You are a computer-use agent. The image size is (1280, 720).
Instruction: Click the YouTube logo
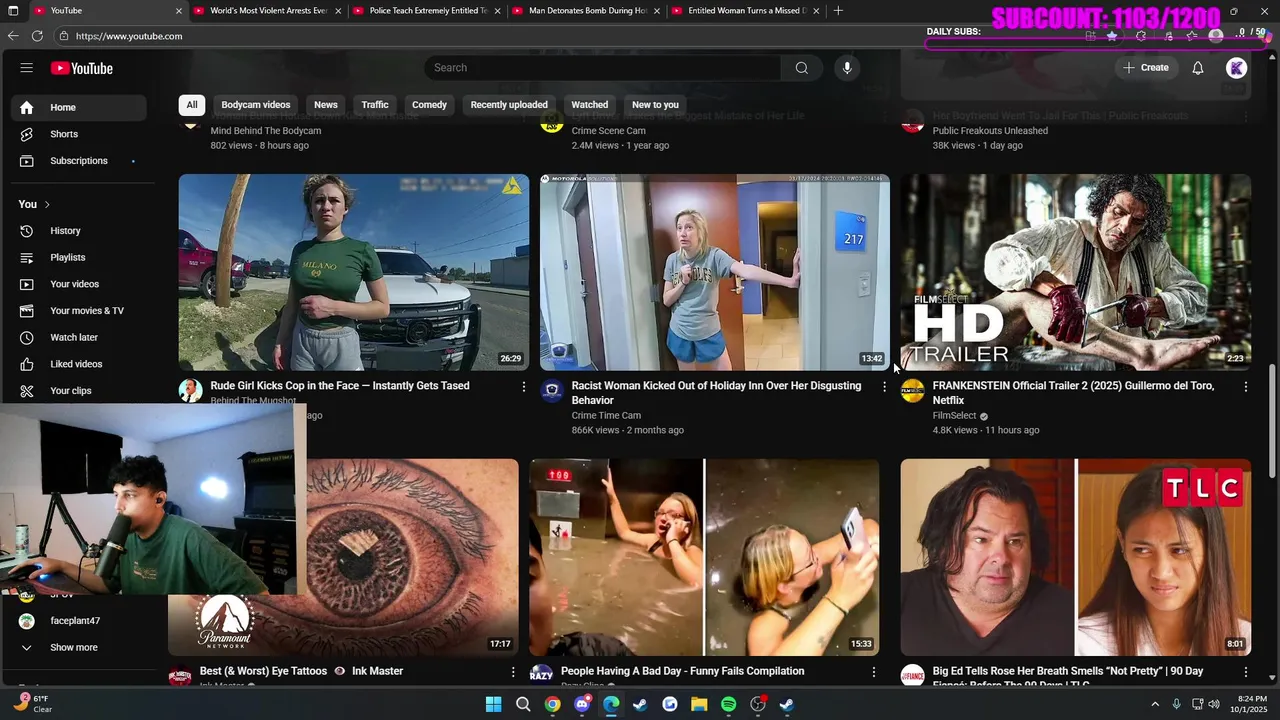[x=82, y=68]
